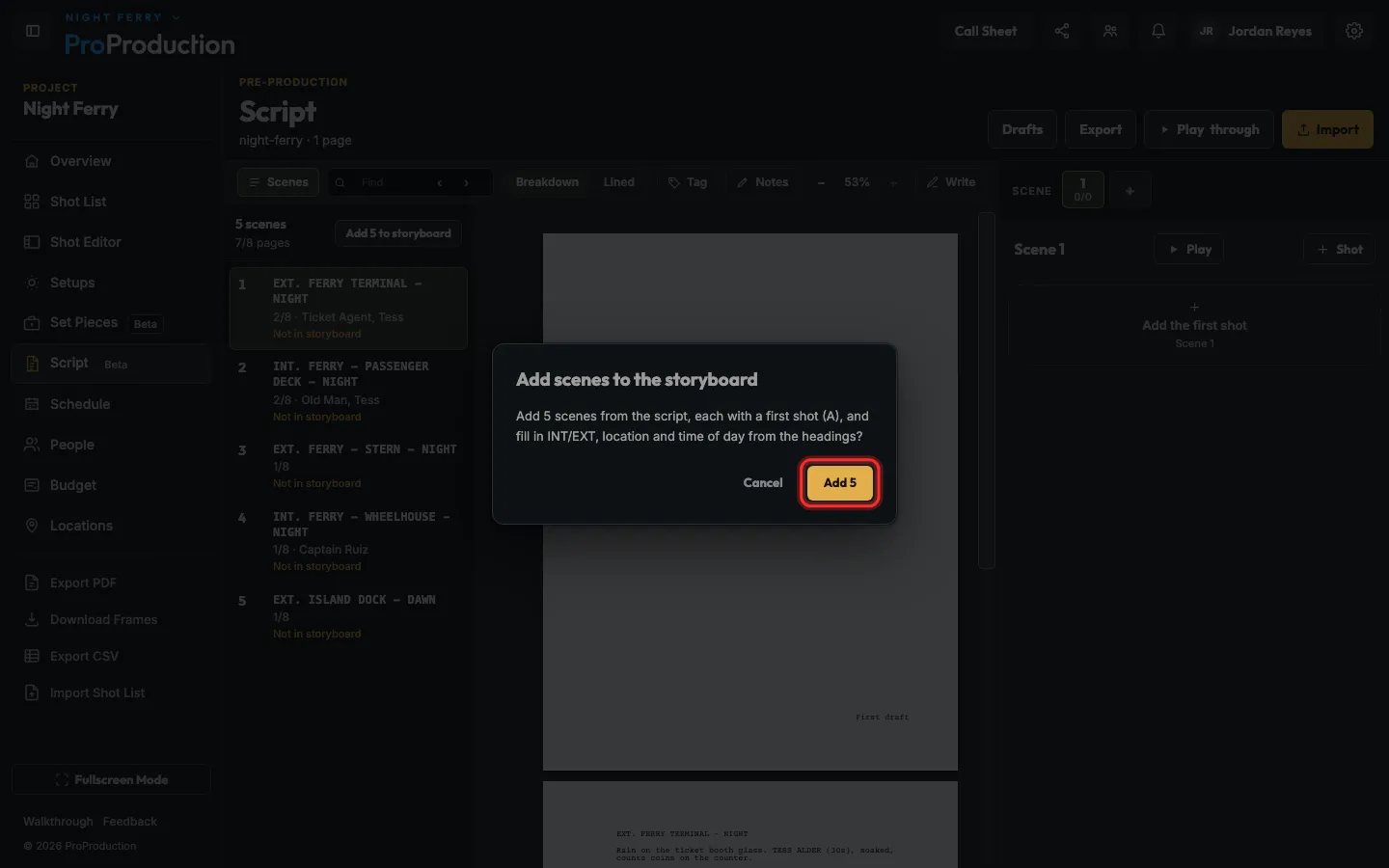1389x868 pixels.
Task: Open the Feedback link
Action: pos(129,822)
